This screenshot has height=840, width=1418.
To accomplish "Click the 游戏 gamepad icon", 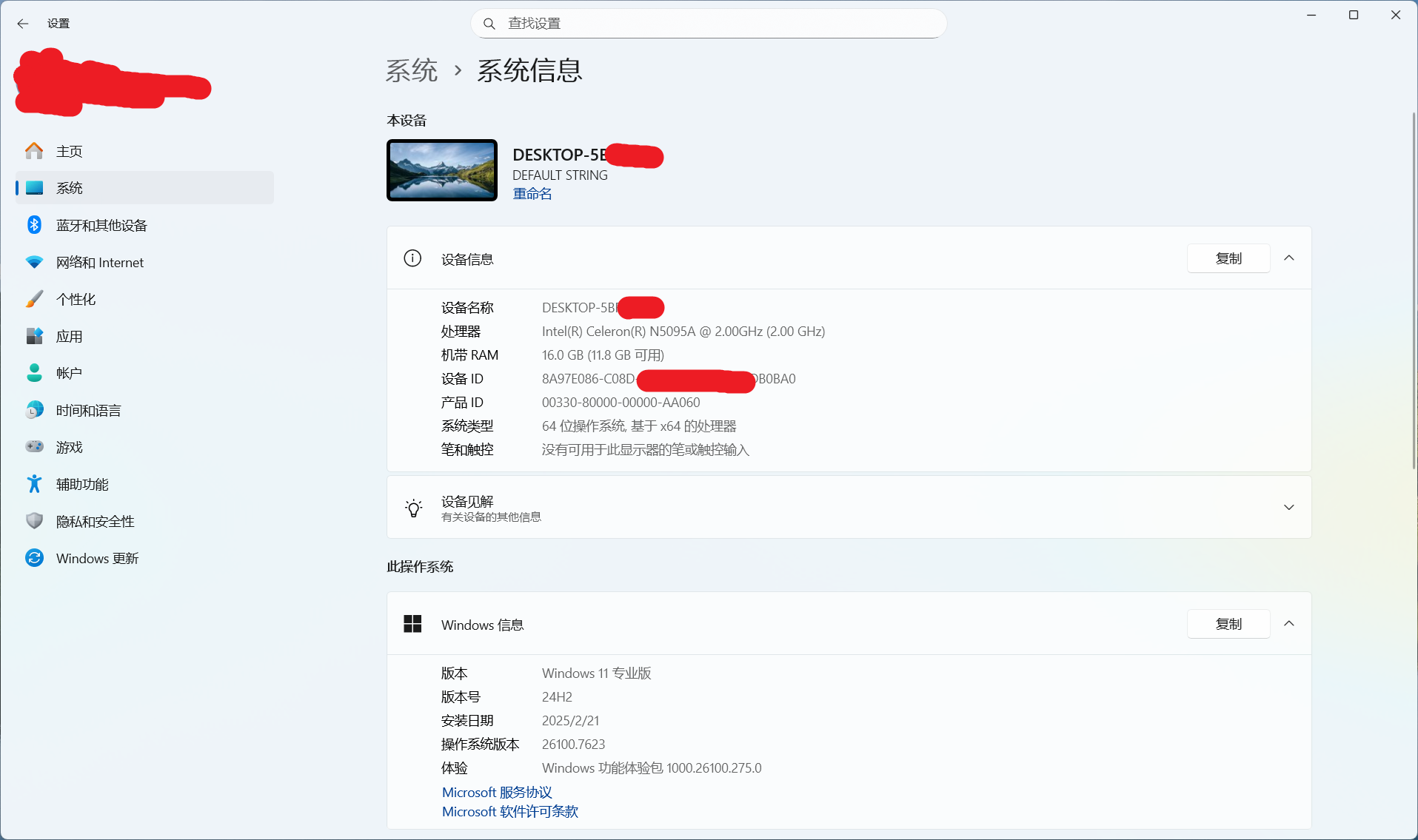I will pos(34,447).
